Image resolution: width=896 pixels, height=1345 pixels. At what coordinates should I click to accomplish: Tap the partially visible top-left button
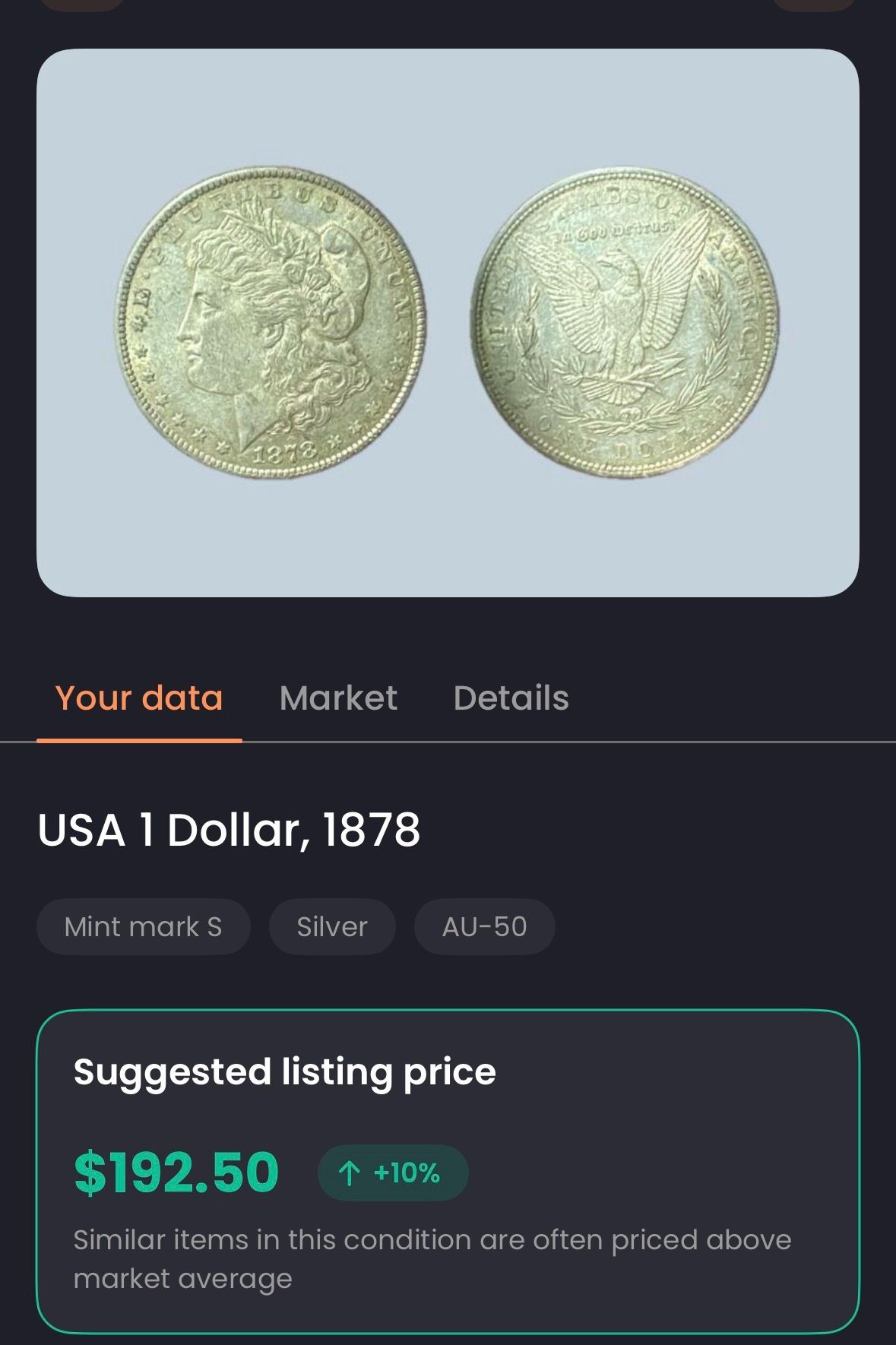pyautogui.click(x=82, y=5)
